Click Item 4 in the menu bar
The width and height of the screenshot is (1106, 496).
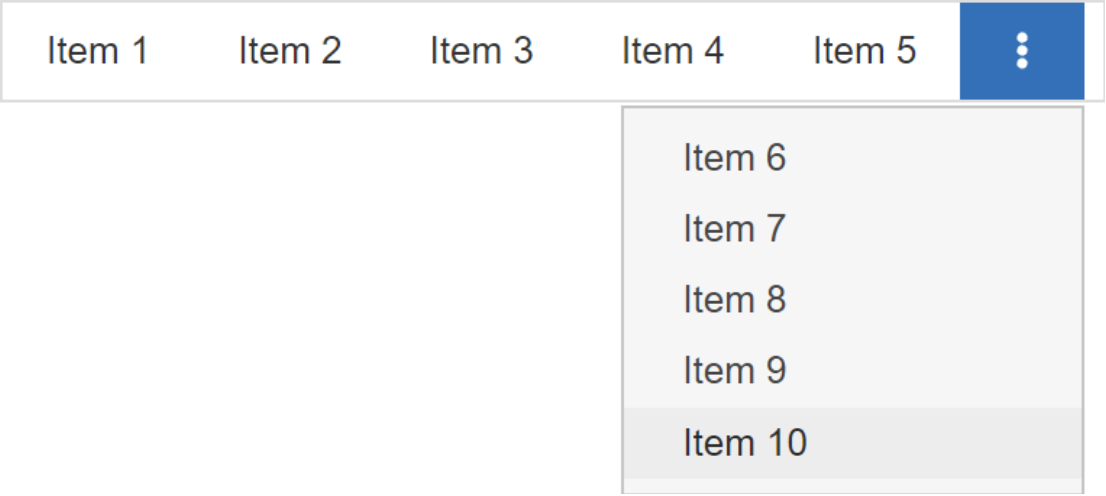672,51
